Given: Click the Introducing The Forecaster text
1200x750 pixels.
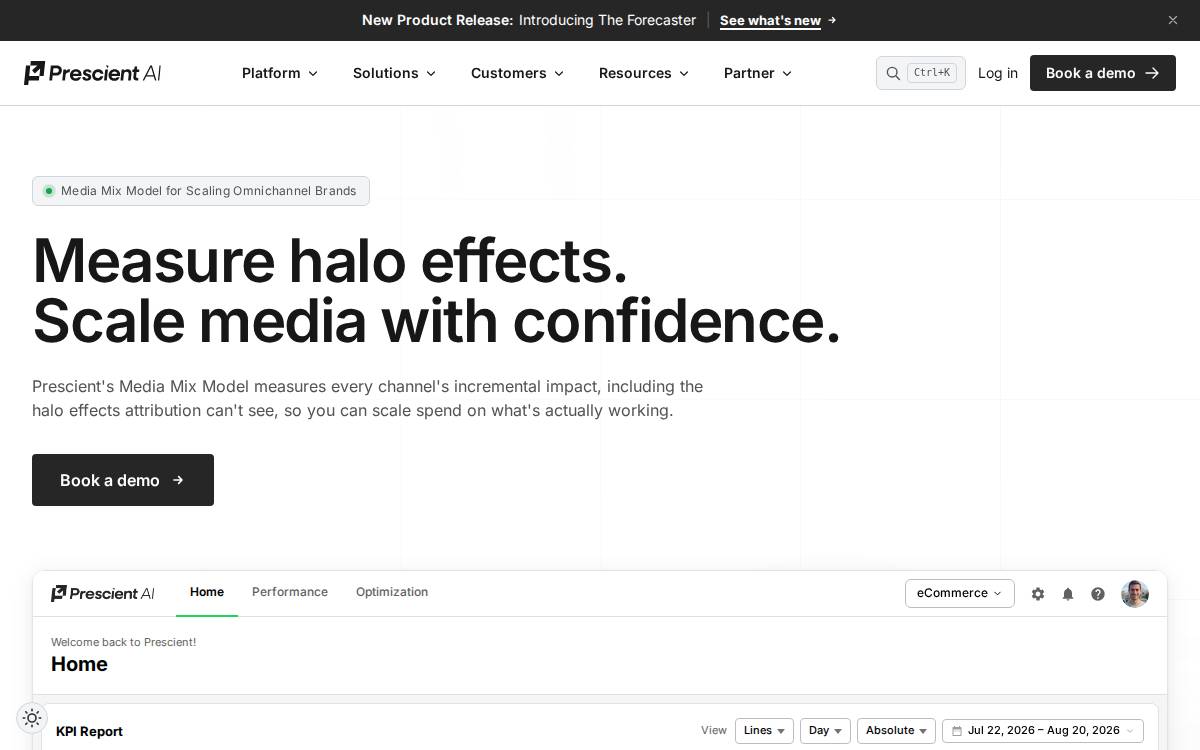Looking at the screenshot, I should pos(607,20).
